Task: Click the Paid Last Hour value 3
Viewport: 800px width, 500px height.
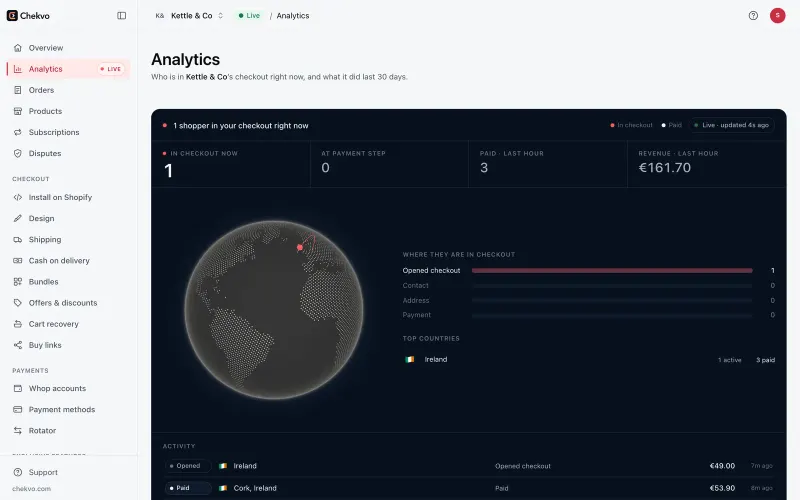Action: pyautogui.click(x=484, y=168)
